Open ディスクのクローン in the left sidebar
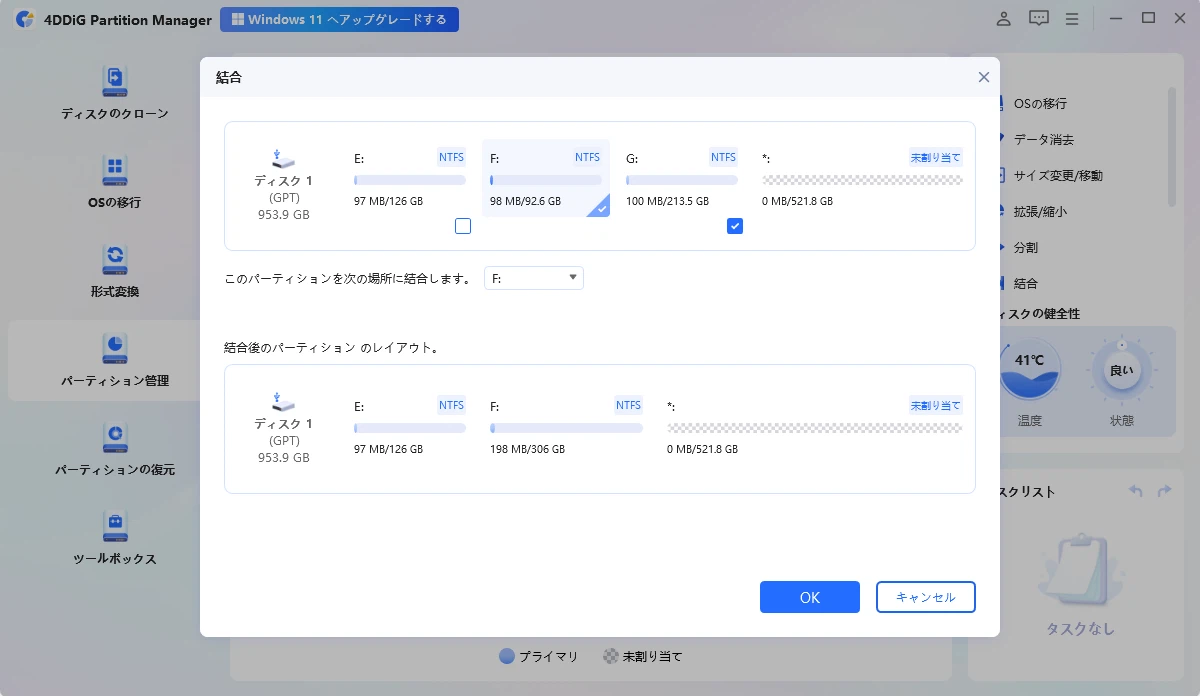This screenshot has height=696, width=1200. click(114, 93)
